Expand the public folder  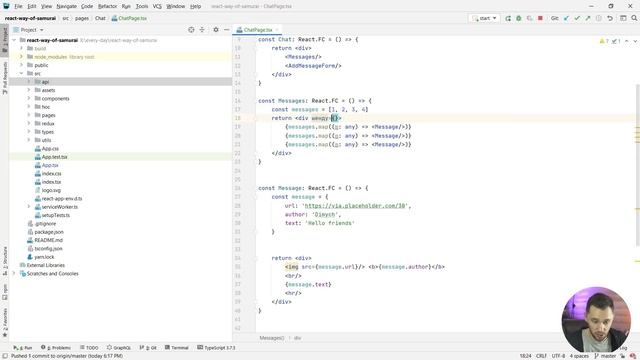point(21,65)
